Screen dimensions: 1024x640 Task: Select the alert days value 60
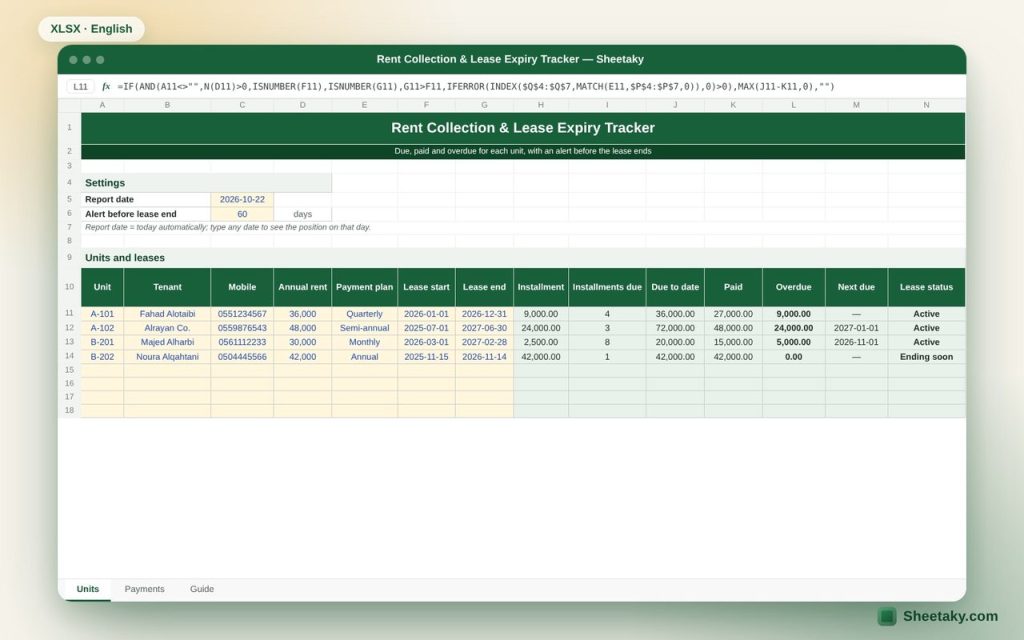pyautogui.click(x=242, y=214)
